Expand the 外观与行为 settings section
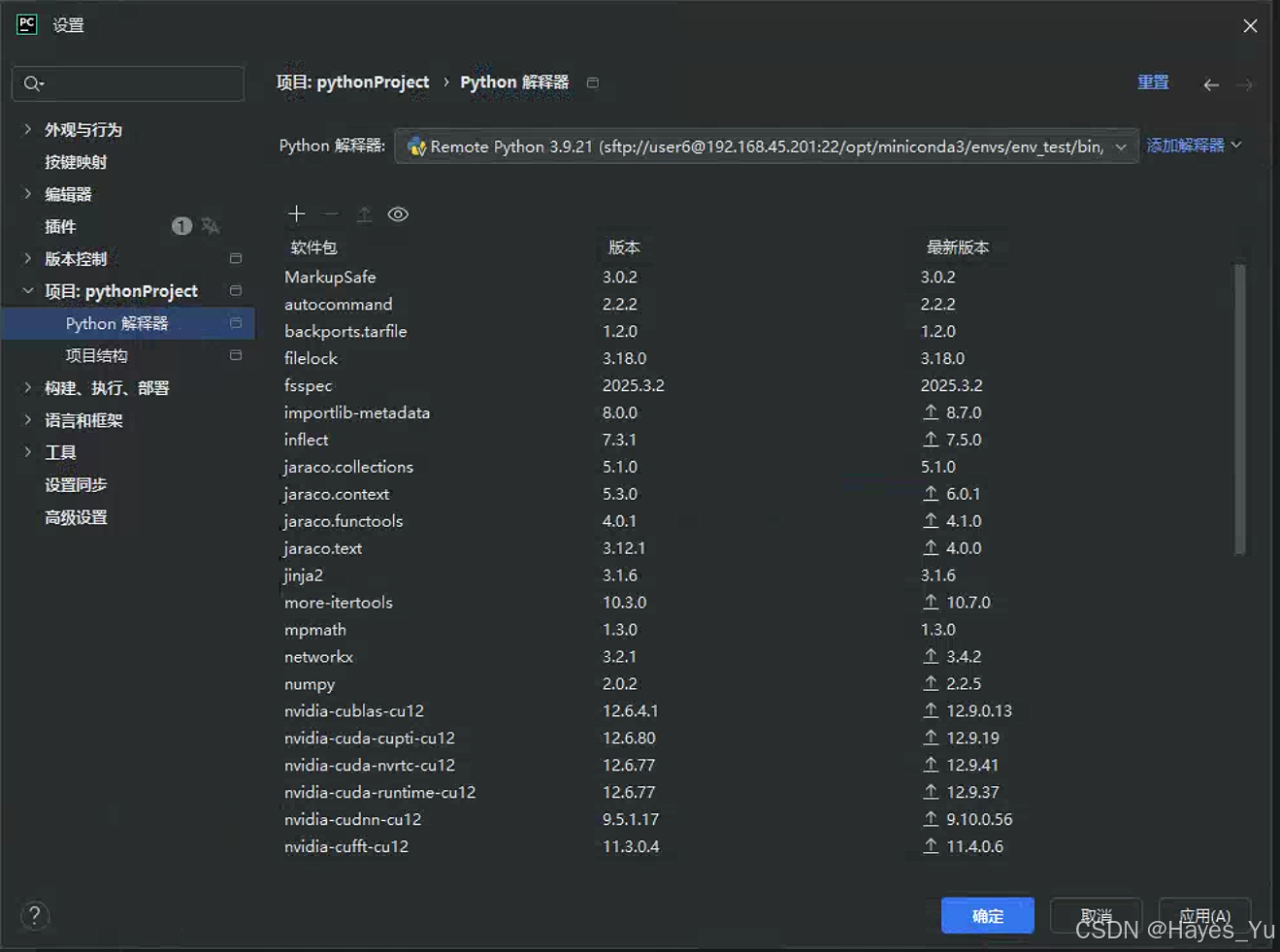 tap(27, 129)
